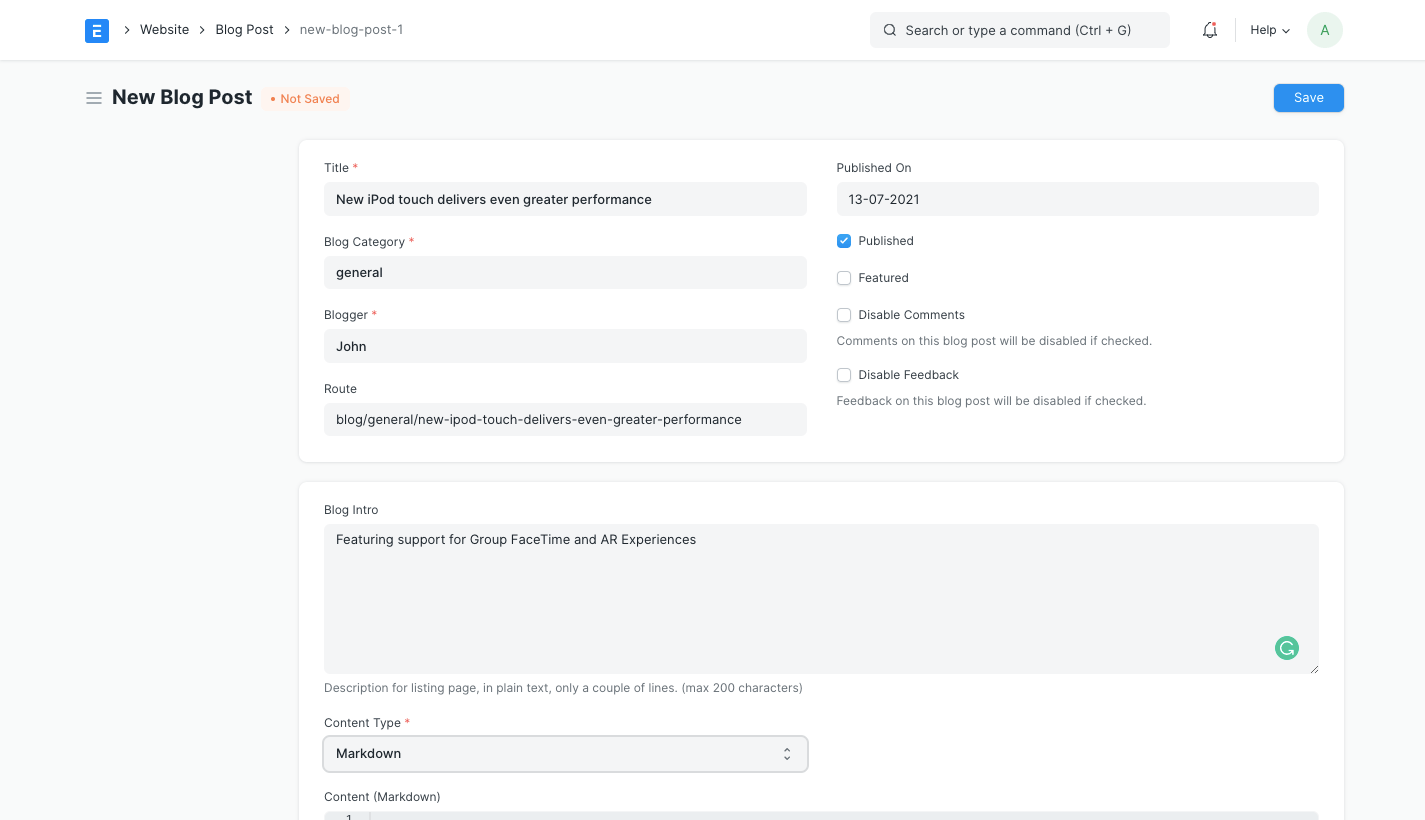Click the Grammarly icon in Blog Intro
The width and height of the screenshot is (1425, 820).
(x=1286, y=648)
